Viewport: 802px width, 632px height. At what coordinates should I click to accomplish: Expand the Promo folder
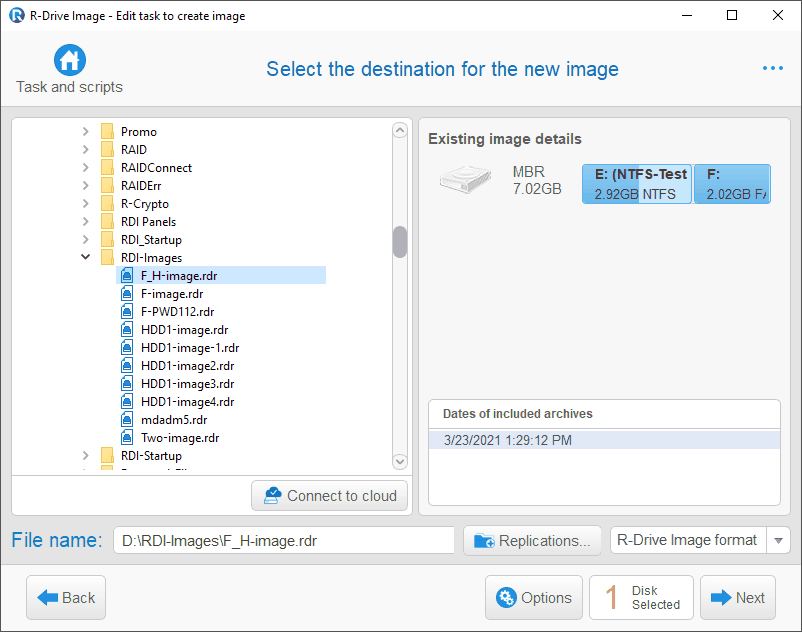click(85, 131)
